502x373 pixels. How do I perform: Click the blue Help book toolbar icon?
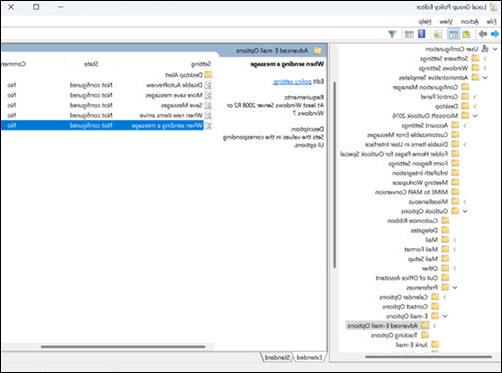422,34
